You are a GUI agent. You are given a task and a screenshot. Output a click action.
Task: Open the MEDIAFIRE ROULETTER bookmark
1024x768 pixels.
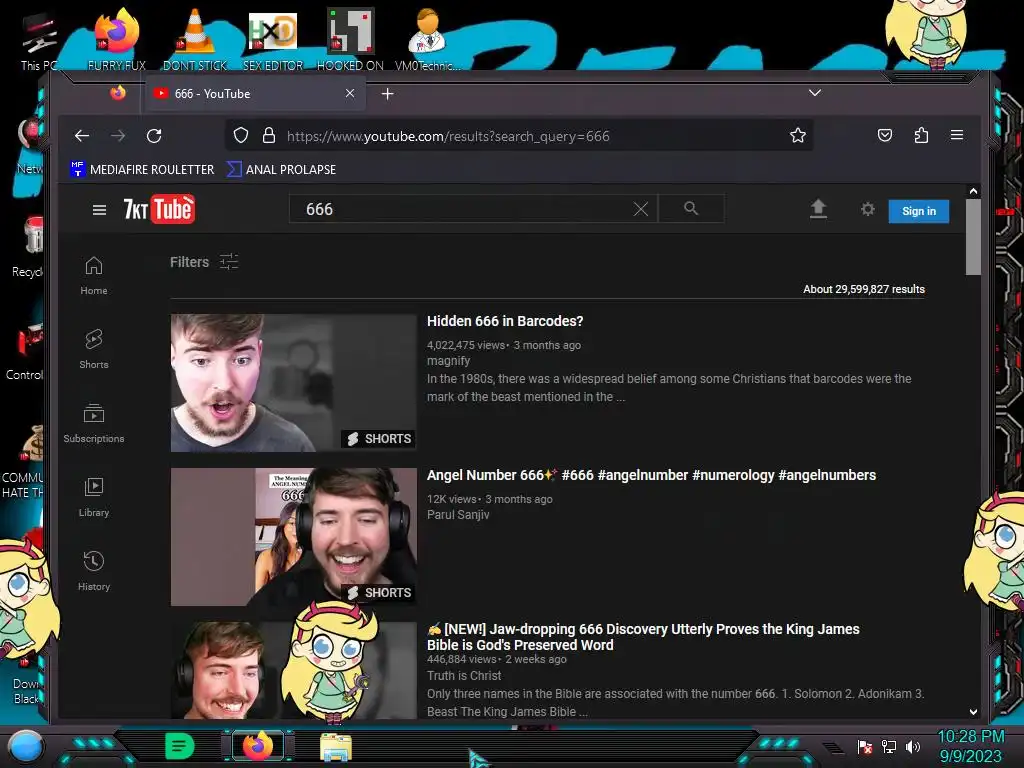tap(142, 169)
